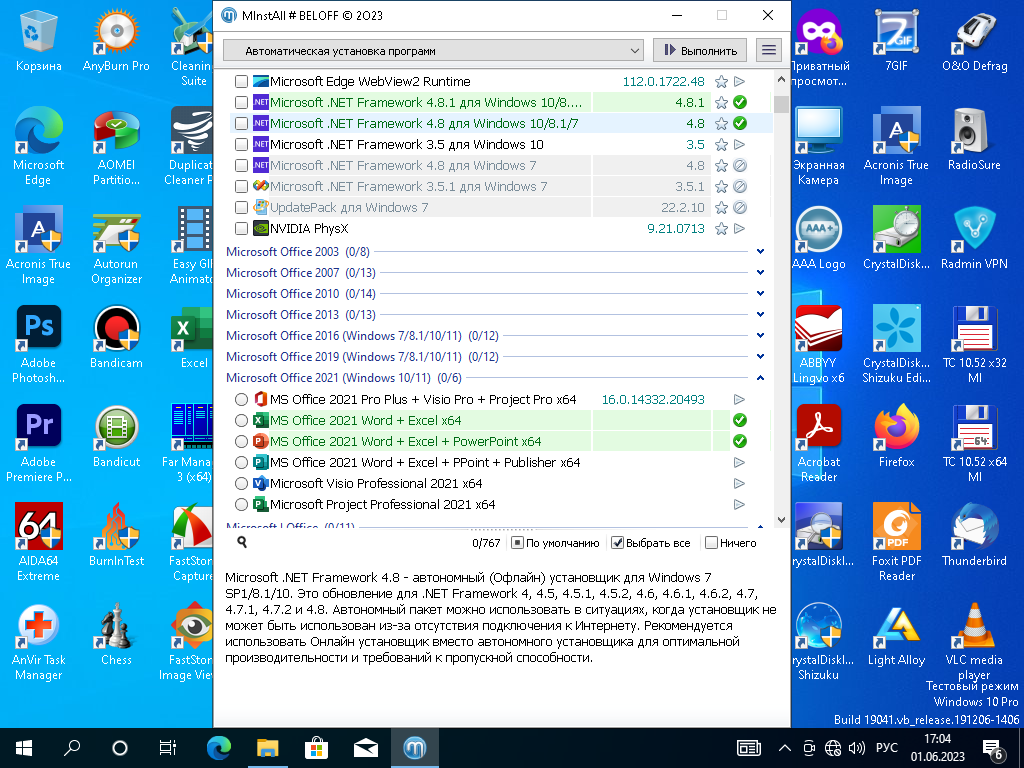The image size is (1024, 768).
Task: Open the Firefox desktop icon
Action: click(897, 437)
